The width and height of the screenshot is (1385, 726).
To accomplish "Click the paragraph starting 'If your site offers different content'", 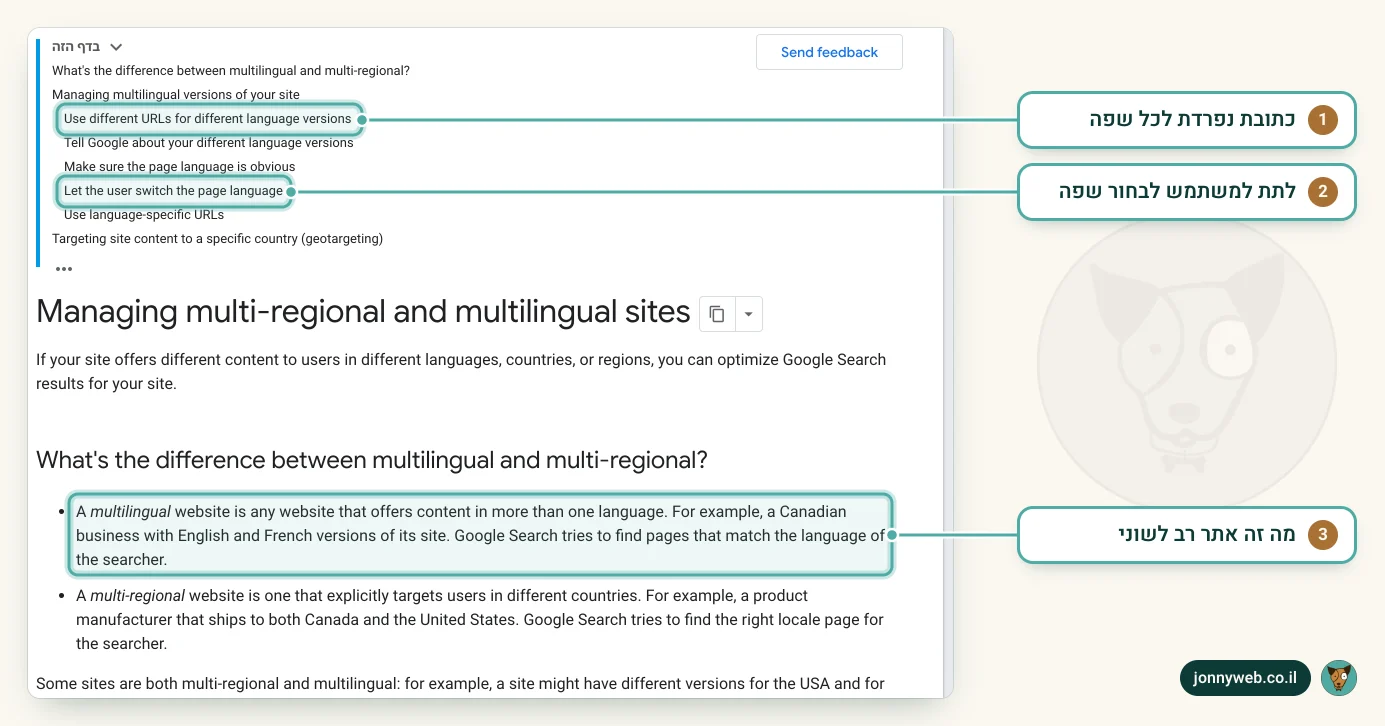I will tap(461, 371).
